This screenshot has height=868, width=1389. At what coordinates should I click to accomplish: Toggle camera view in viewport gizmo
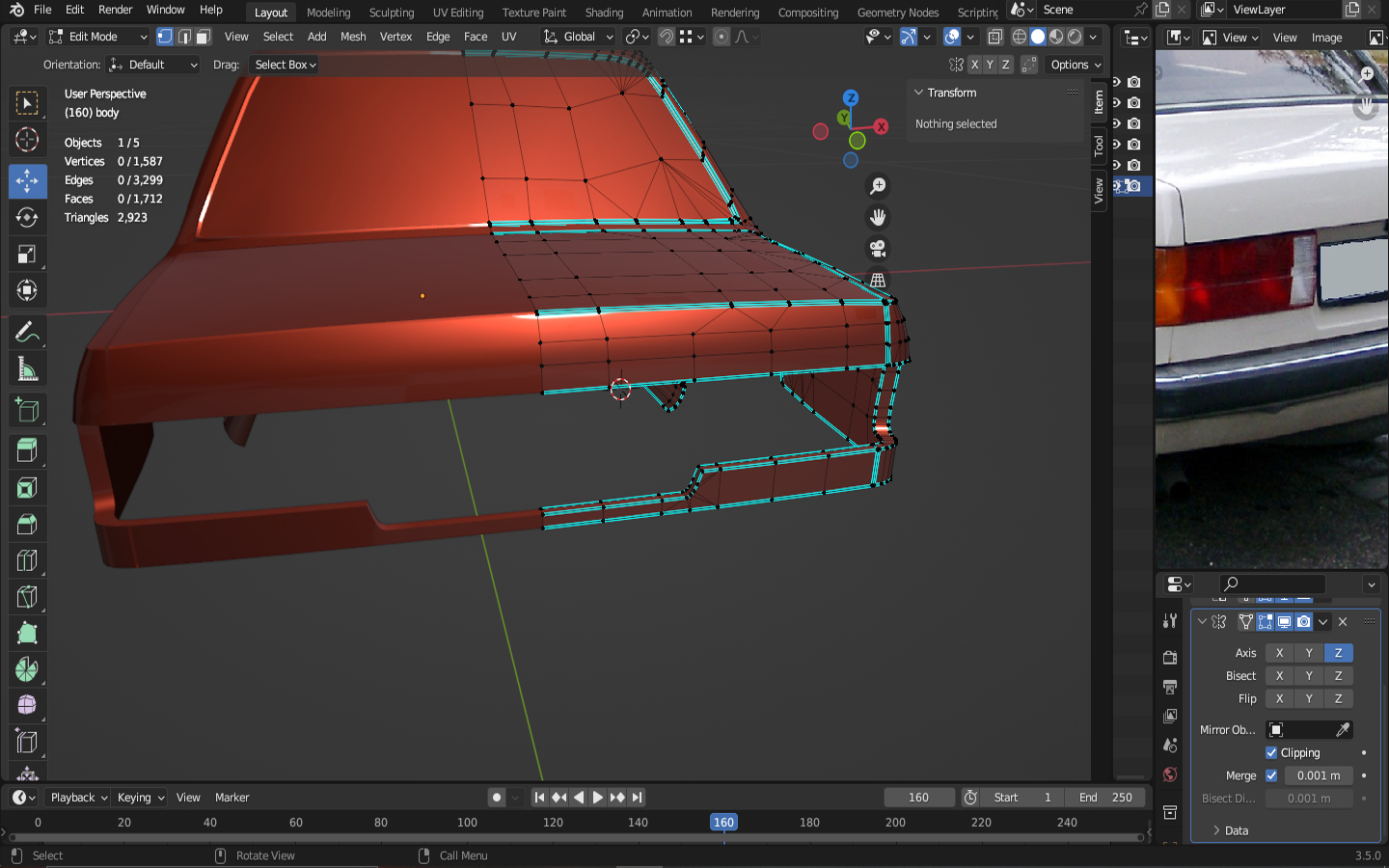click(878, 249)
